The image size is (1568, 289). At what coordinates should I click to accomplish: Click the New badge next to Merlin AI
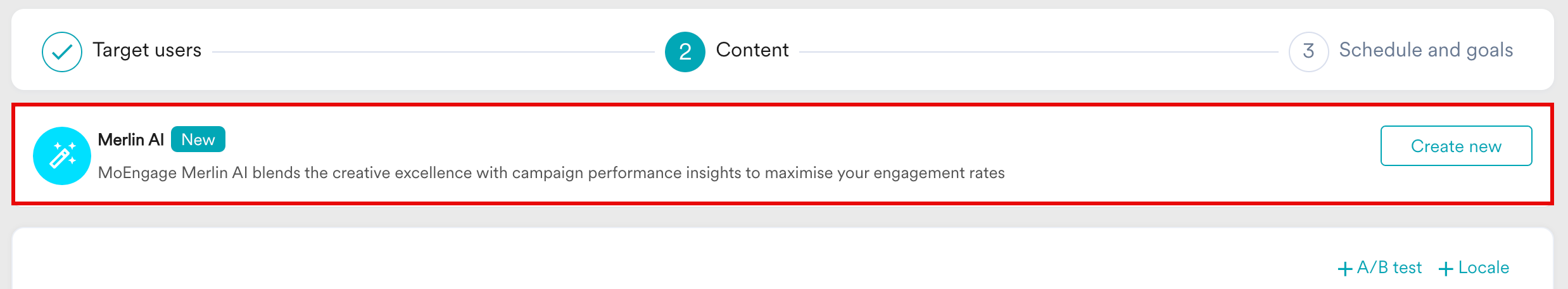click(198, 139)
